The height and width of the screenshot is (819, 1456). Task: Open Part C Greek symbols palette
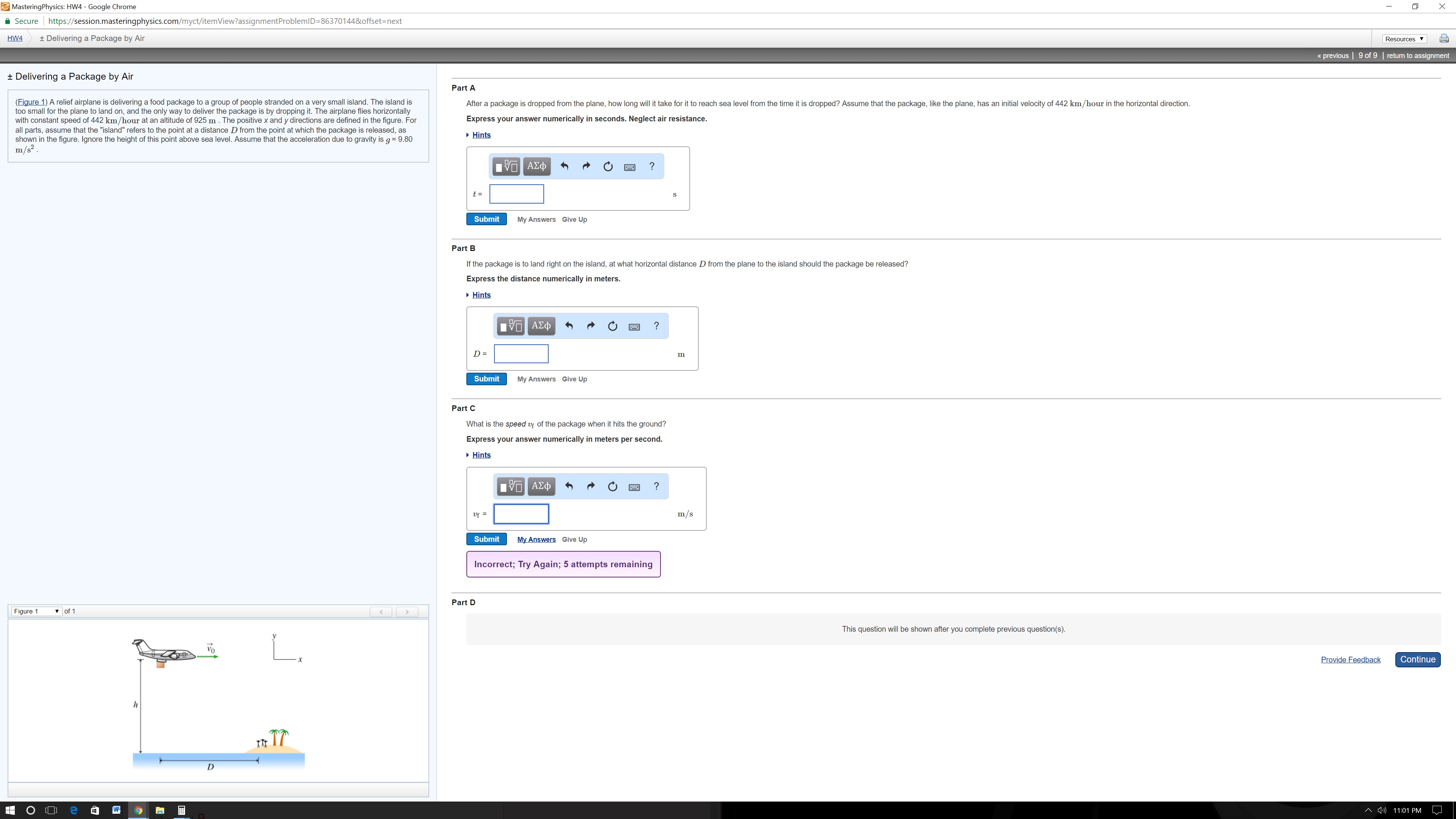(x=541, y=486)
